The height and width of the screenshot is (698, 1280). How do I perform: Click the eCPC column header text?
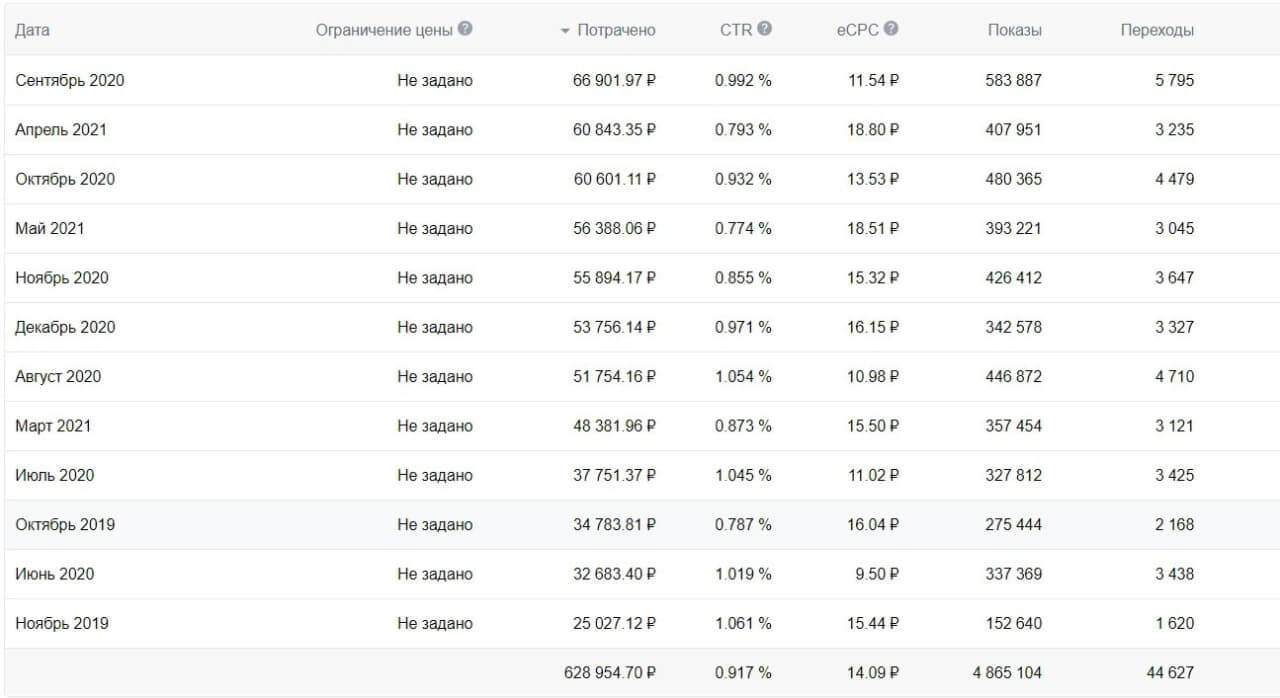point(858,30)
